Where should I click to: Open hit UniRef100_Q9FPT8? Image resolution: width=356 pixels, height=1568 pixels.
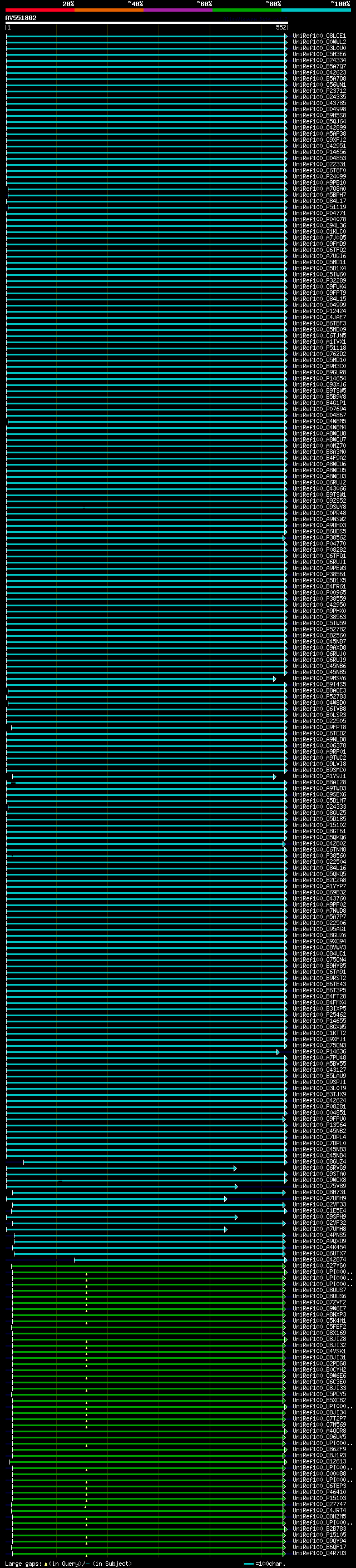pos(319,728)
